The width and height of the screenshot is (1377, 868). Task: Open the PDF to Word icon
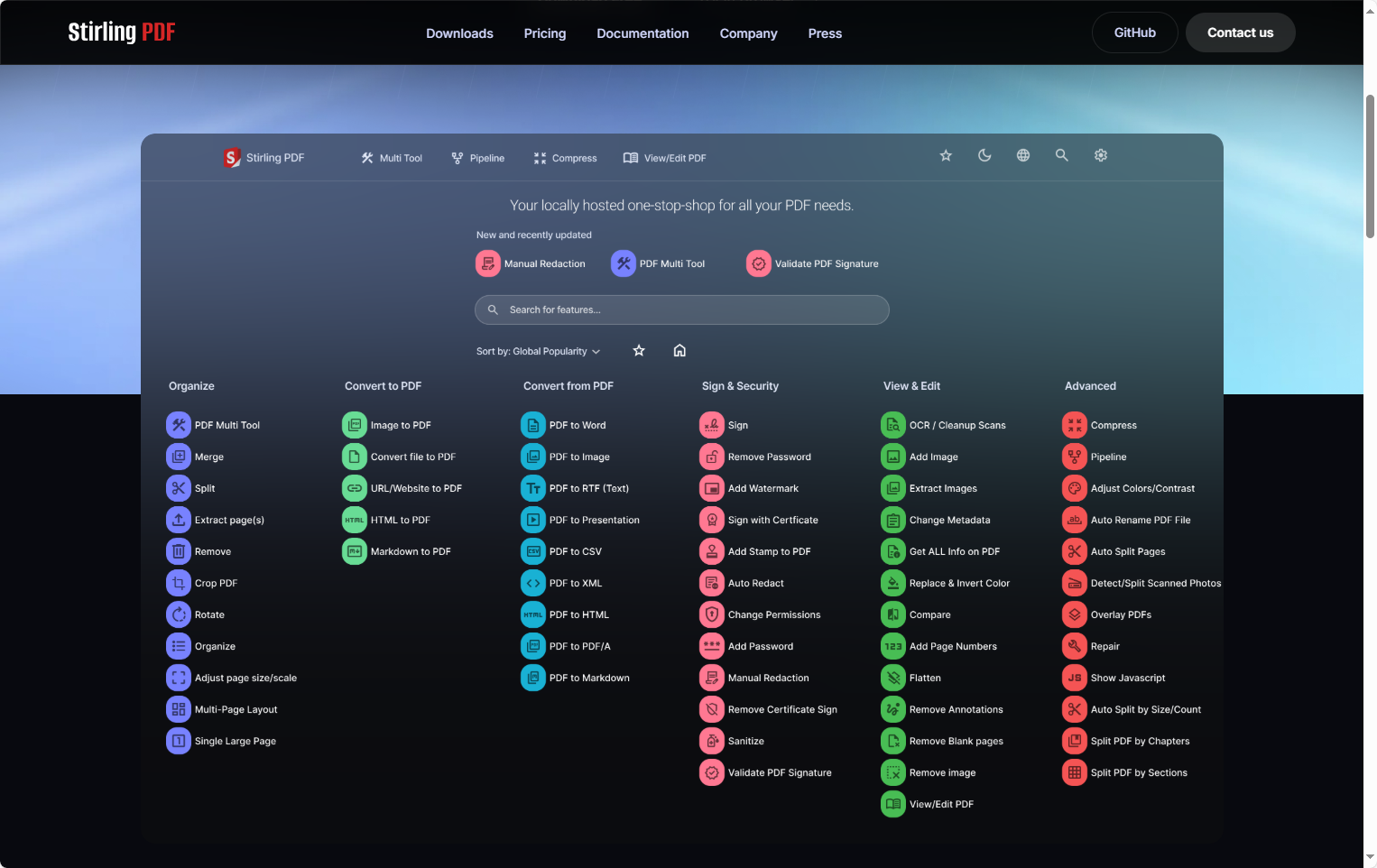click(533, 425)
